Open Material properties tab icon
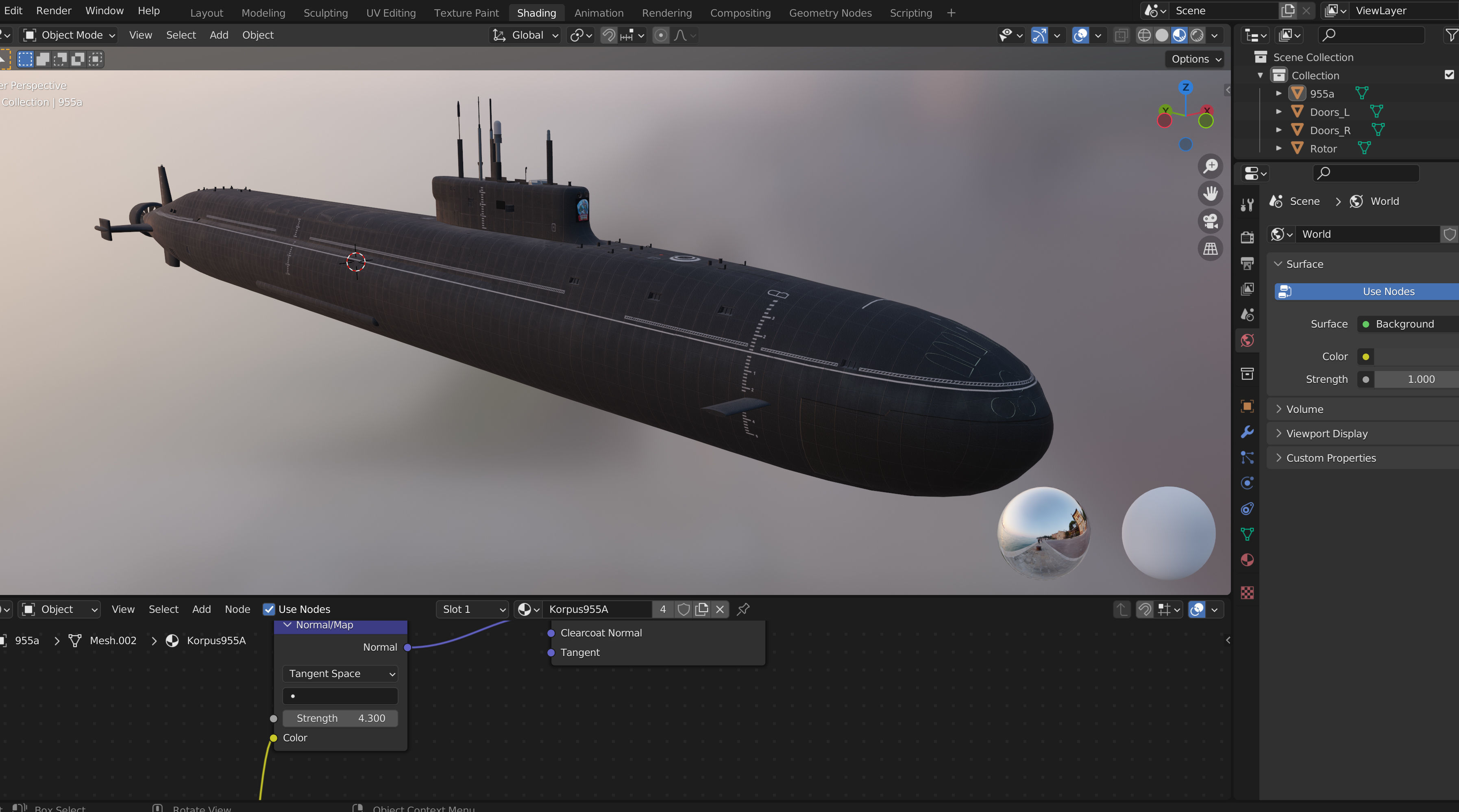Image resolution: width=1459 pixels, height=812 pixels. [1247, 560]
